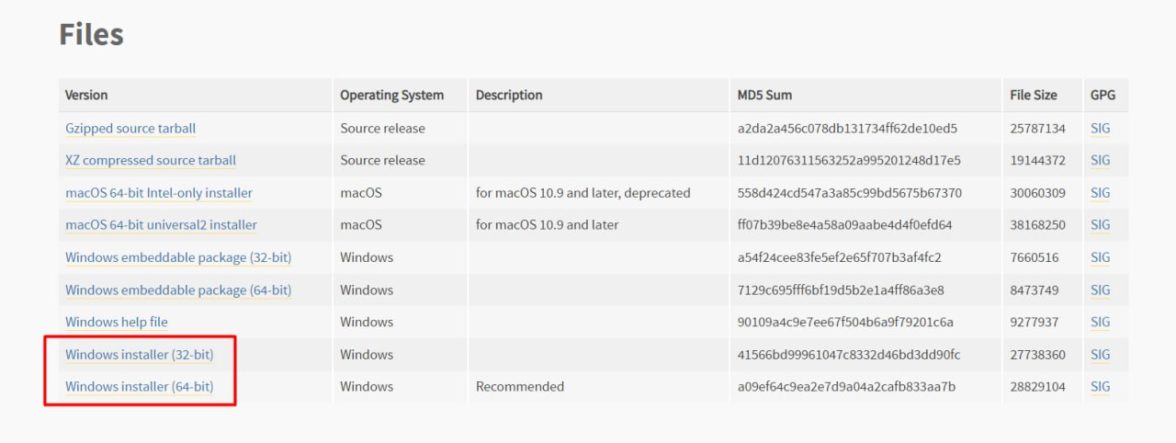
Task: Select macOS 64-bit universal2 installer link
Action: pyautogui.click(x=161, y=225)
